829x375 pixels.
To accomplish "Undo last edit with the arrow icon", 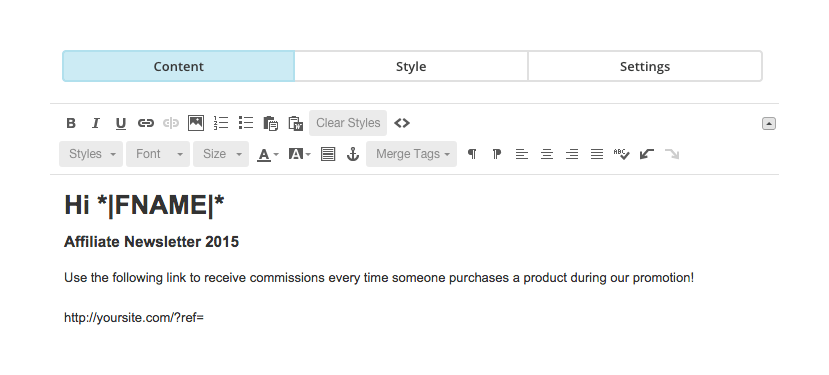I will (x=647, y=154).
